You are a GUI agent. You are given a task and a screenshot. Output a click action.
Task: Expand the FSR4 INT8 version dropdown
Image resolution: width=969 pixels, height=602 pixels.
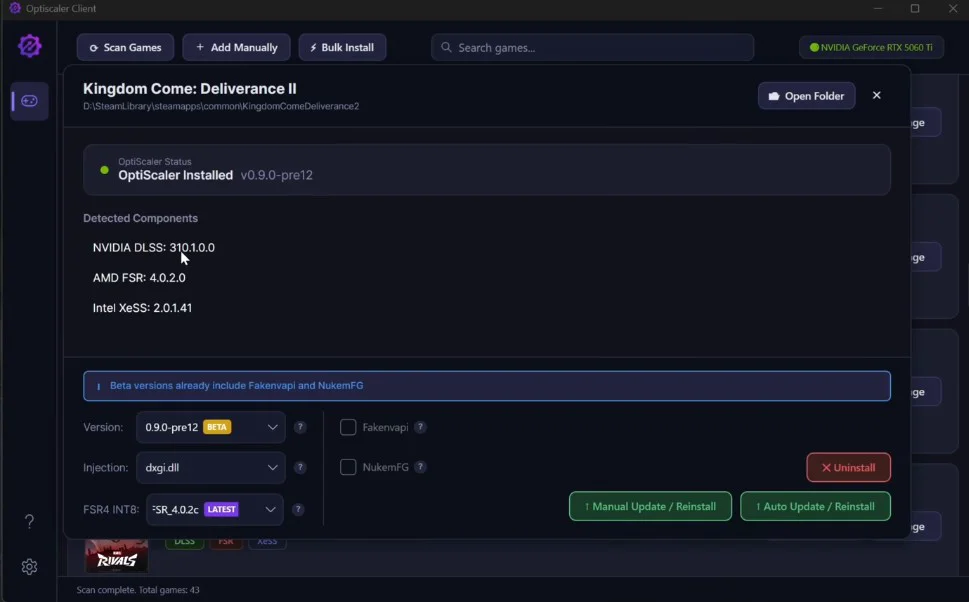click(215, 509)
